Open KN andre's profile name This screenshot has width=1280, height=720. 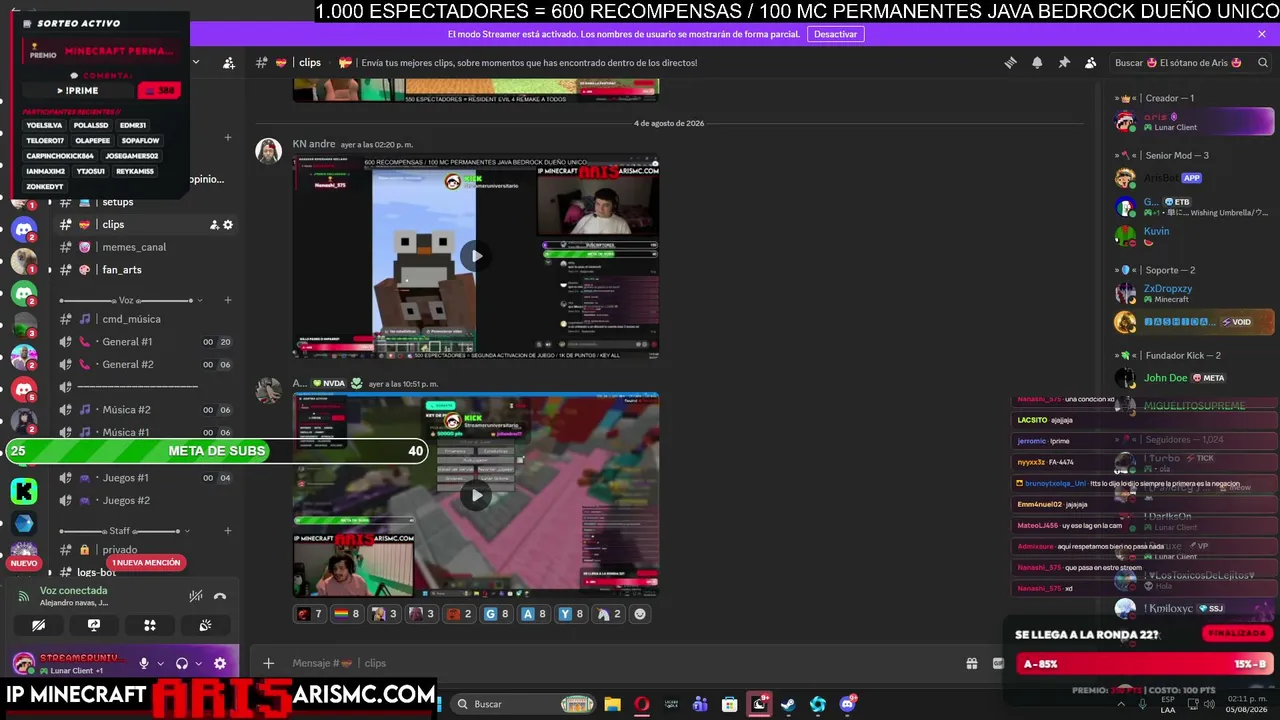click(314, 144)
